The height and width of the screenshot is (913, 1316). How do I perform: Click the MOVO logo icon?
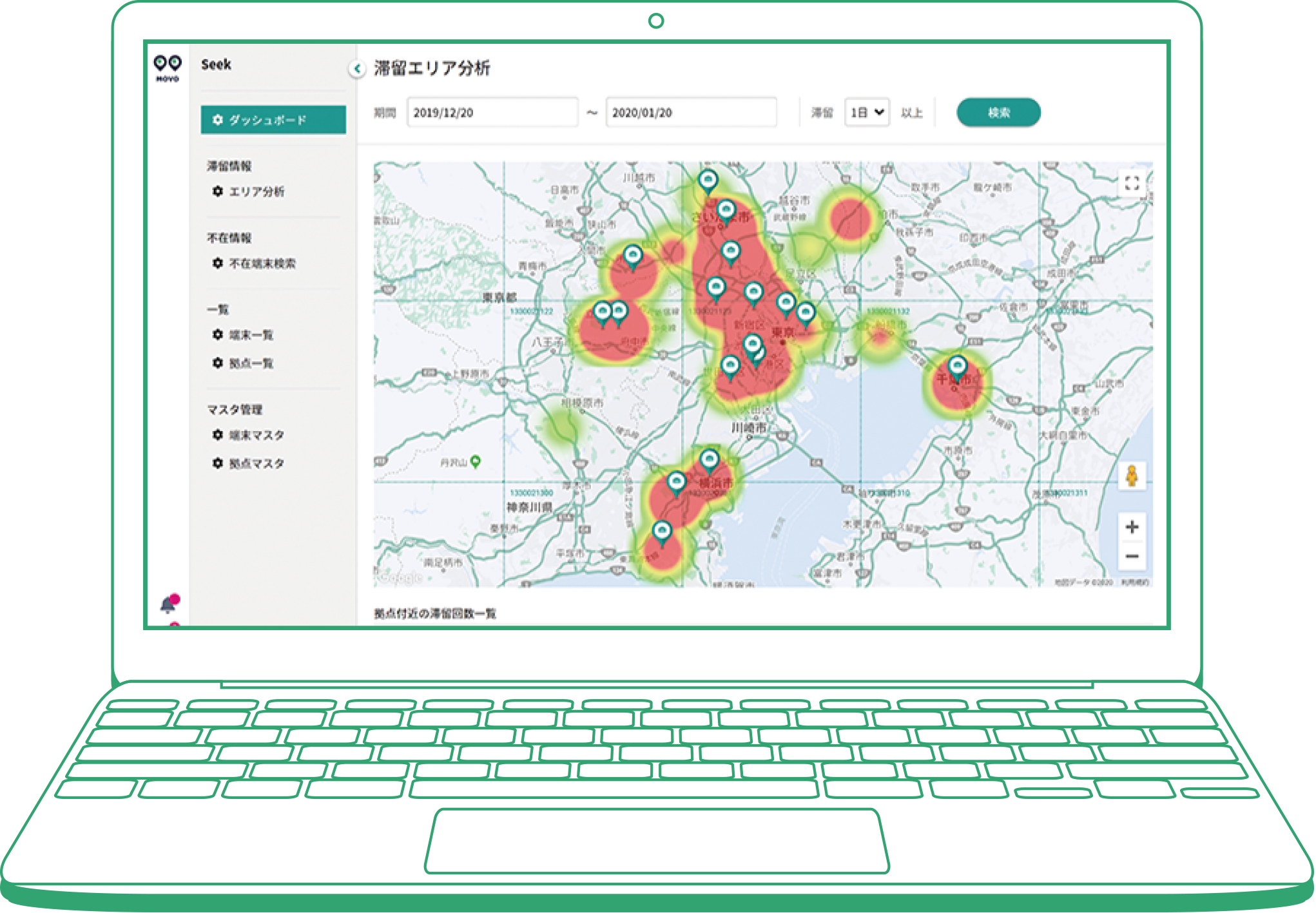pyautogui.click(x=168, y=68)
